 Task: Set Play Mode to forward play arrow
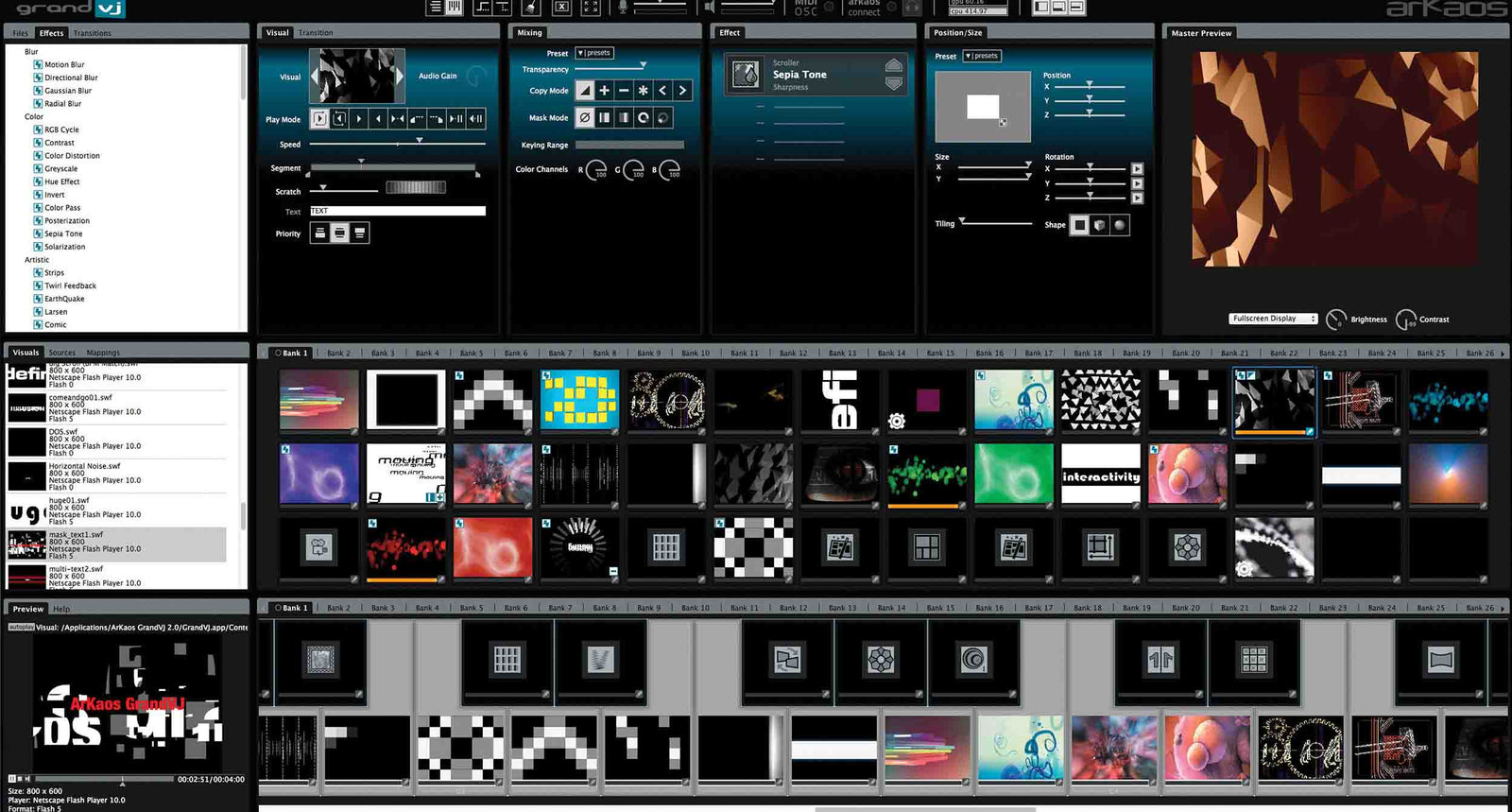click(359, 119)
